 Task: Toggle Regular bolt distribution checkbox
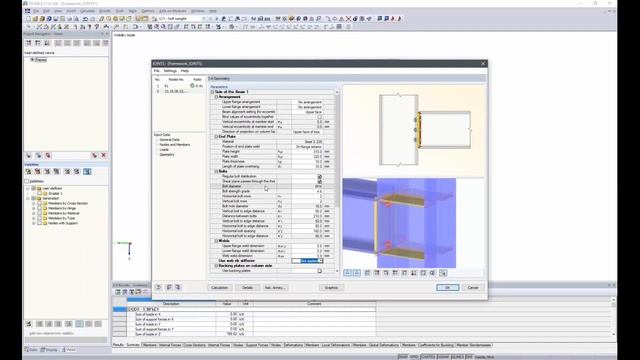point(320,176)
